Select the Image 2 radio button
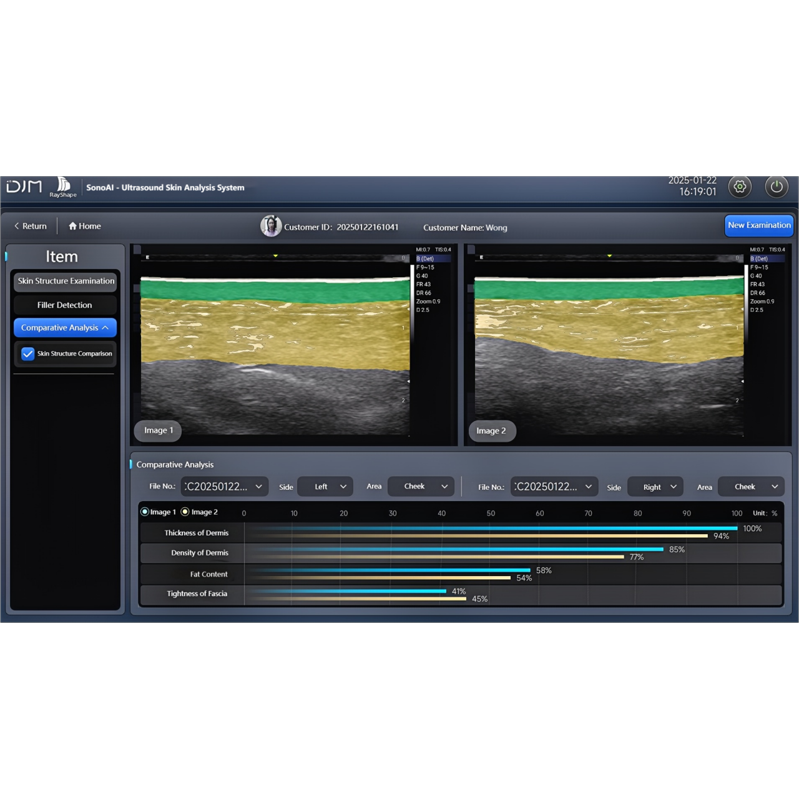Screen dimensions: 800x800 point(185,511)
